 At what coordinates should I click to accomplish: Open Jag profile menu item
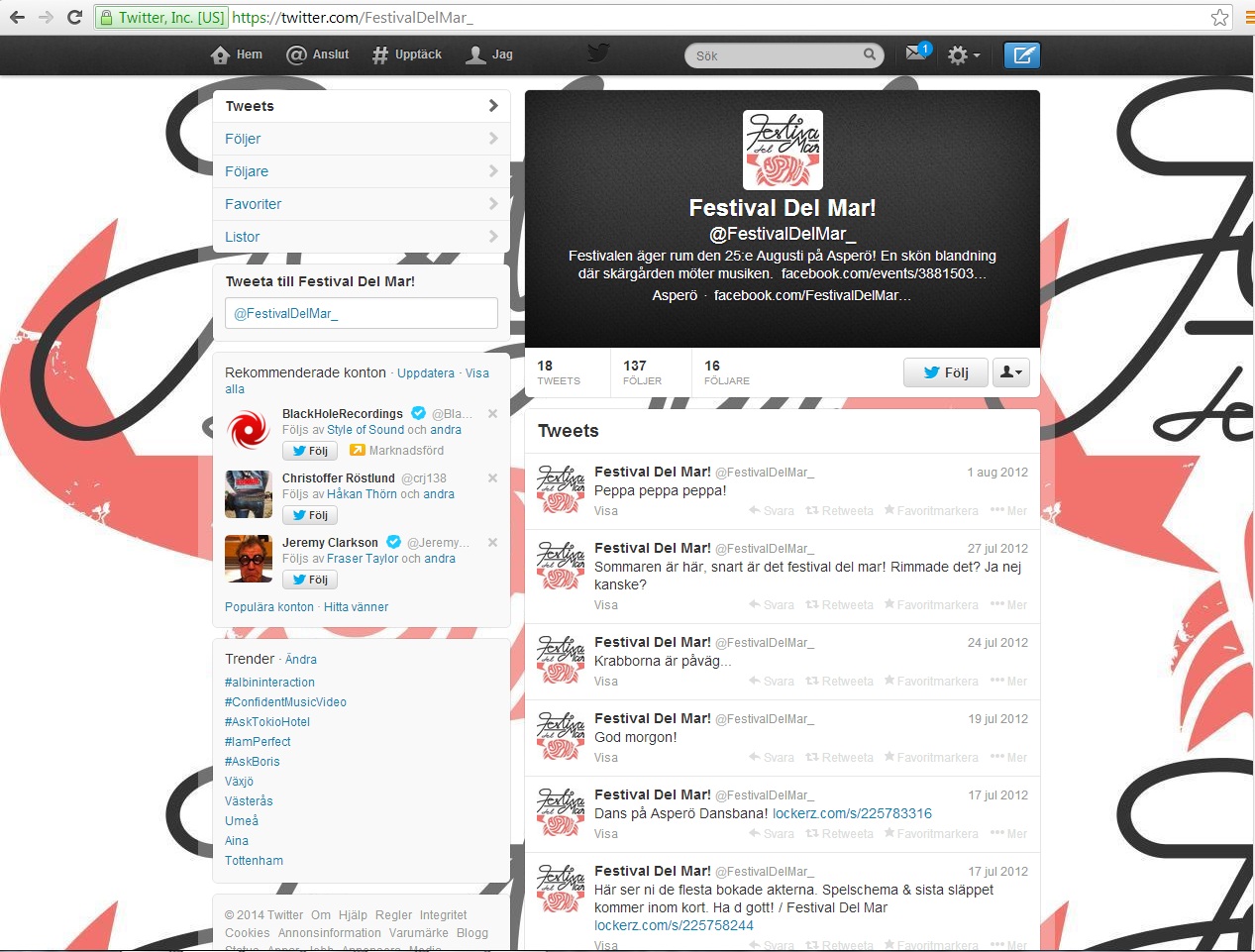489,54
